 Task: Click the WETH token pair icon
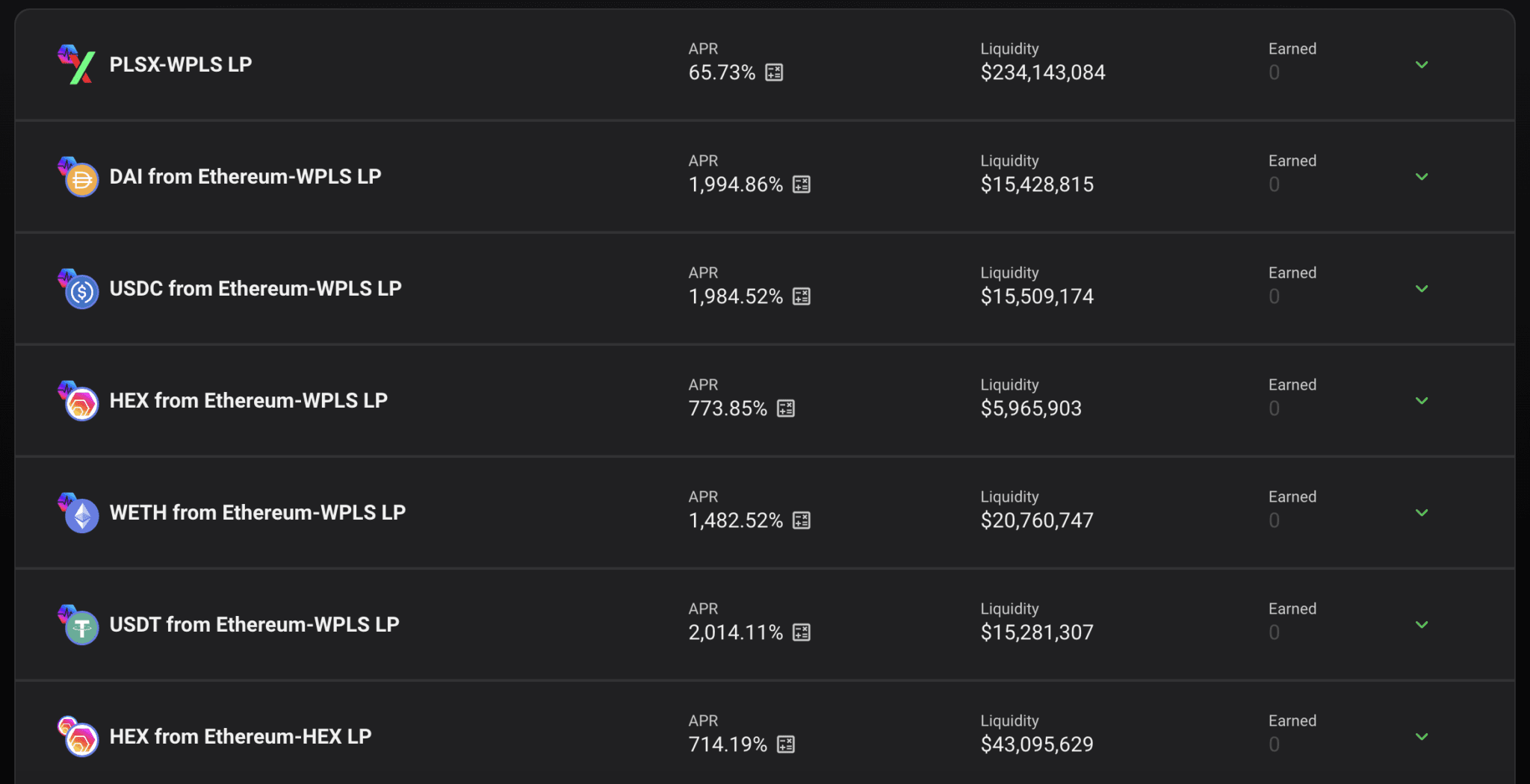(78, 512)
